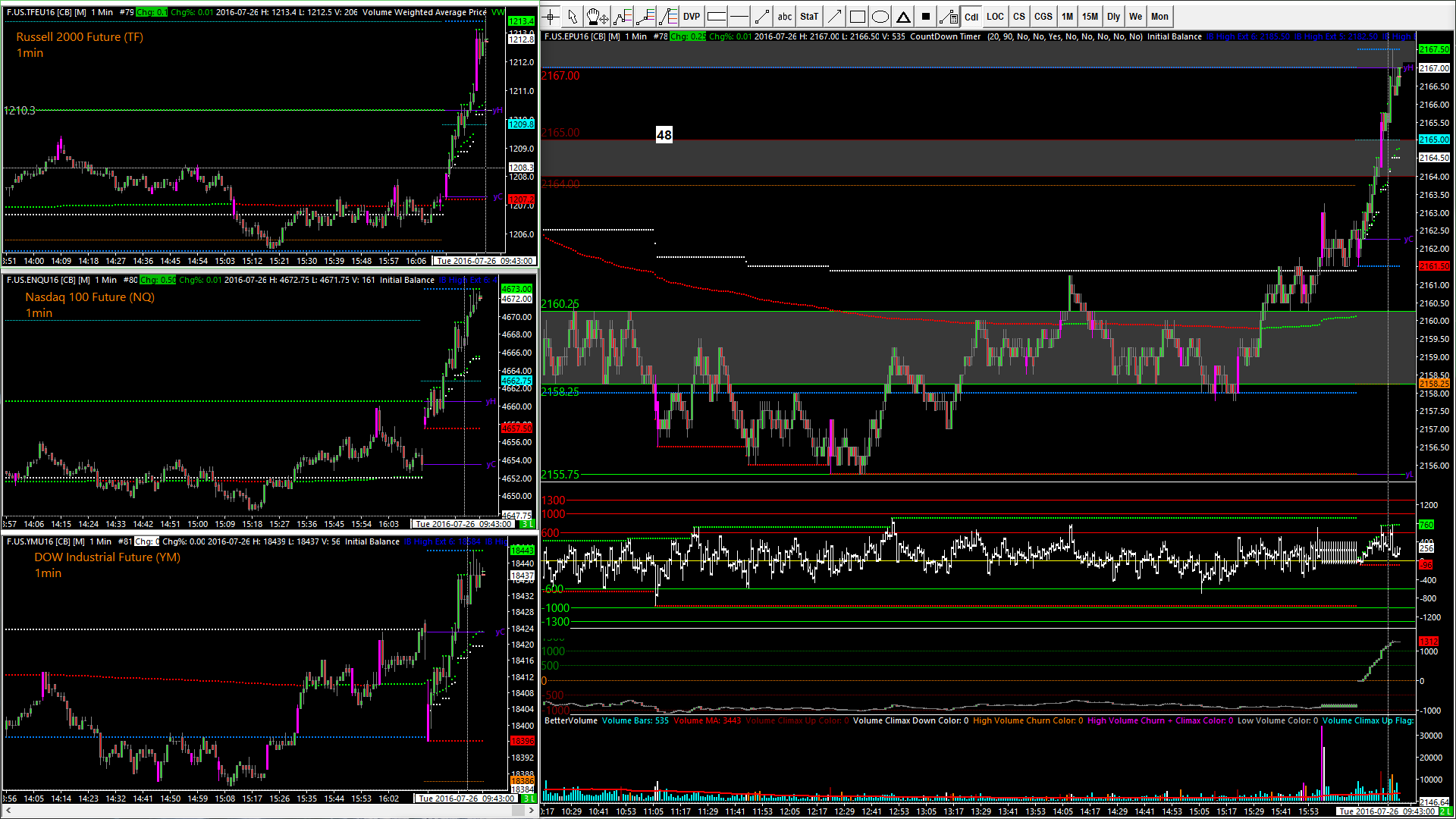Click the StaT toolbar button
This screenshot has height=819, width=1456.
809,17
